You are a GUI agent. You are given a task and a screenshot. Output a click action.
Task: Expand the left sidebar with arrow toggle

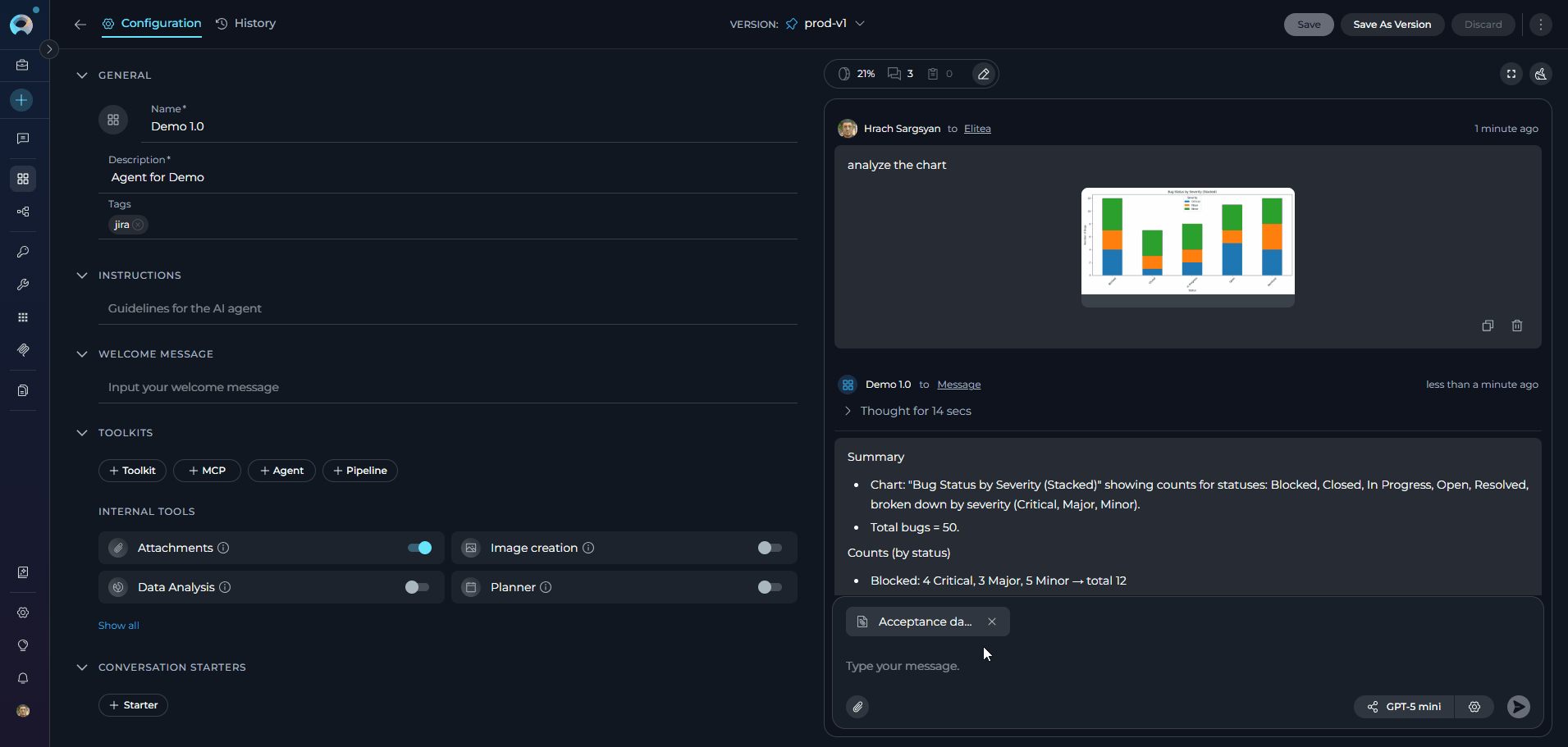49,49
